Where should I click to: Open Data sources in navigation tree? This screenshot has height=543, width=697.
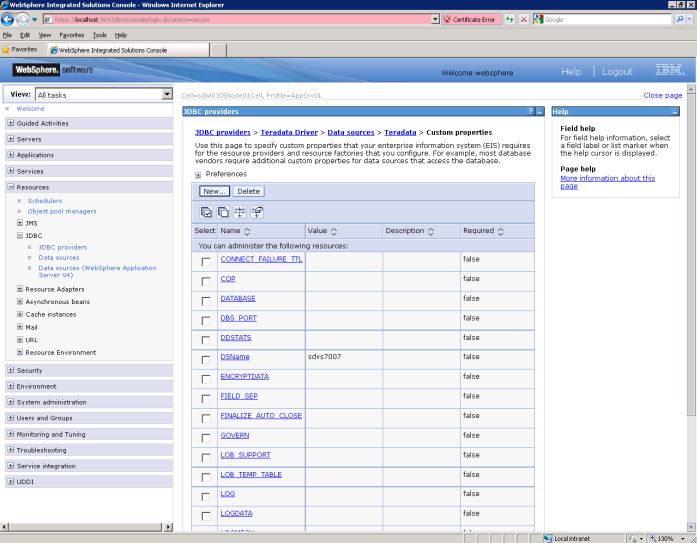tap(59, 258)
